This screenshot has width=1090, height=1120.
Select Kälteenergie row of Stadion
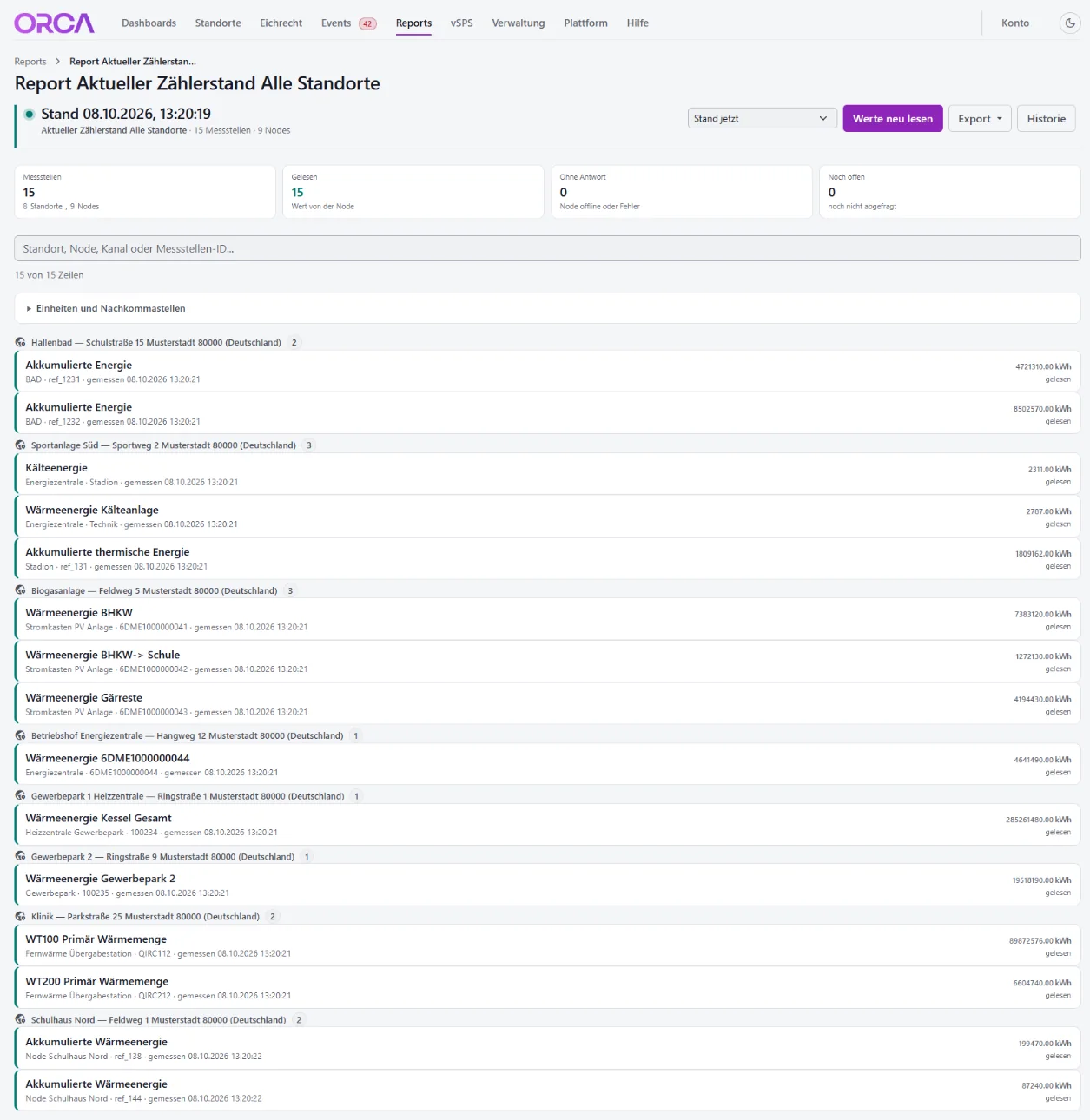(x=547, y=474)
